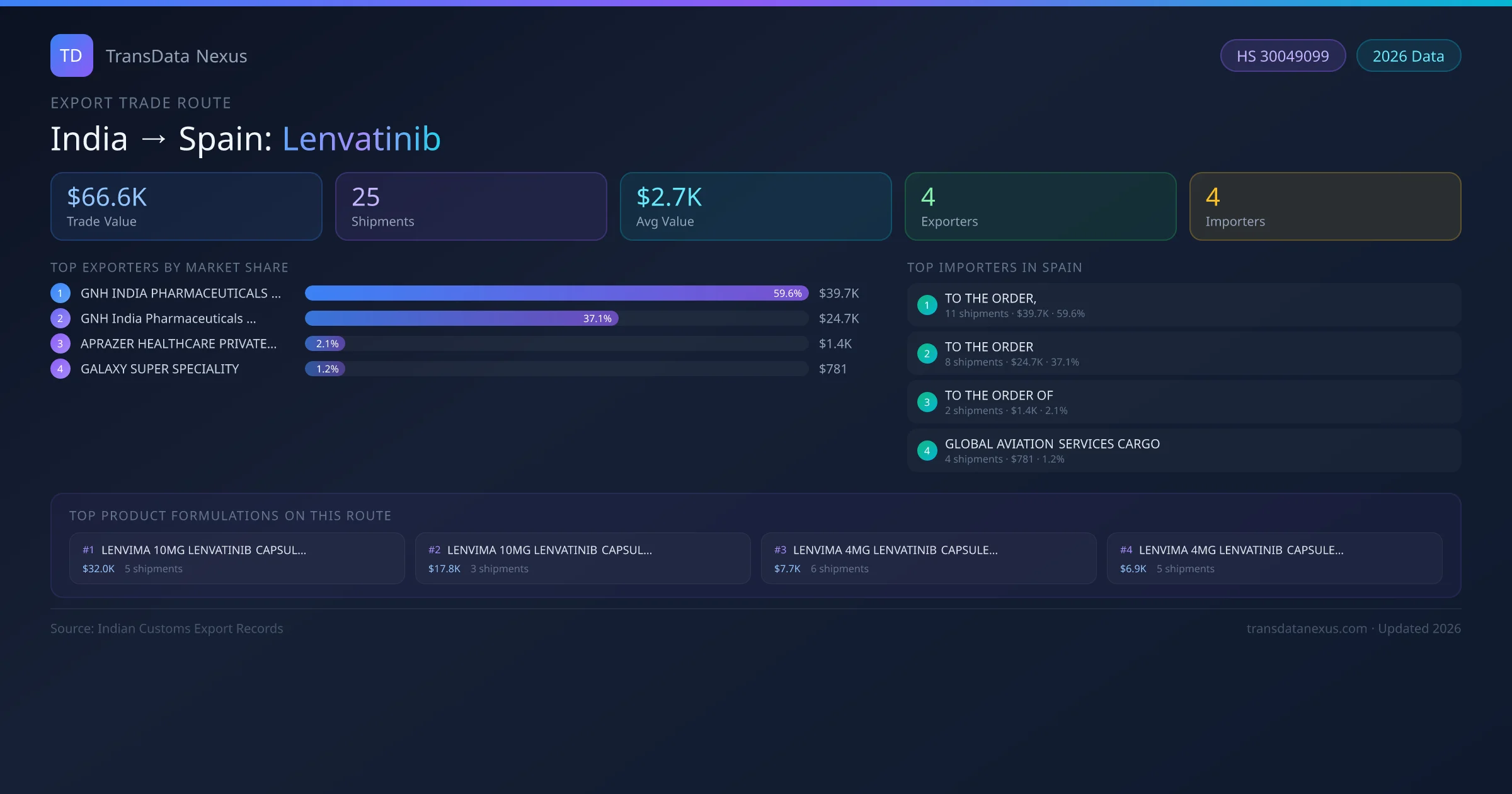Click exporter rank 1 circle badge
This screenshot has height=794, width=1512.
click(60, 293)
